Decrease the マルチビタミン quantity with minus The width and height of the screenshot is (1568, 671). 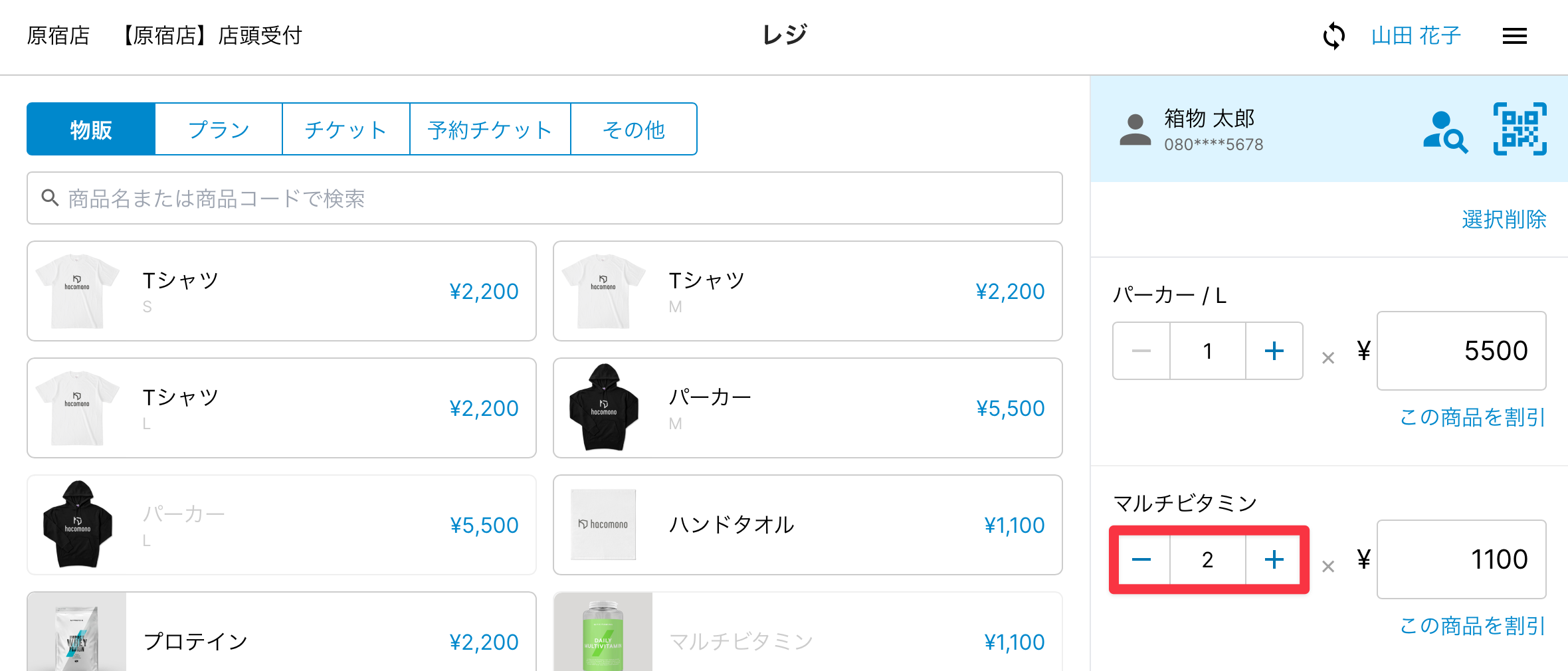tap(1141, 559)
